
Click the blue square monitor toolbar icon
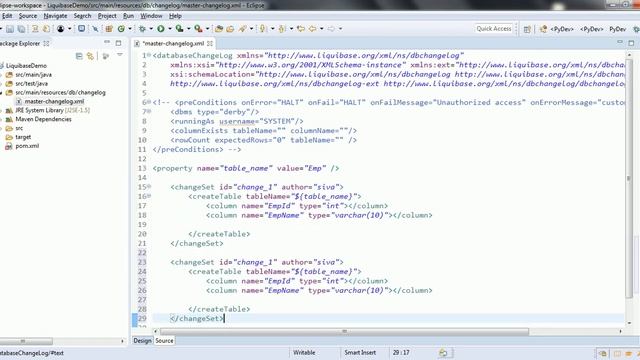tap(82, 29)
